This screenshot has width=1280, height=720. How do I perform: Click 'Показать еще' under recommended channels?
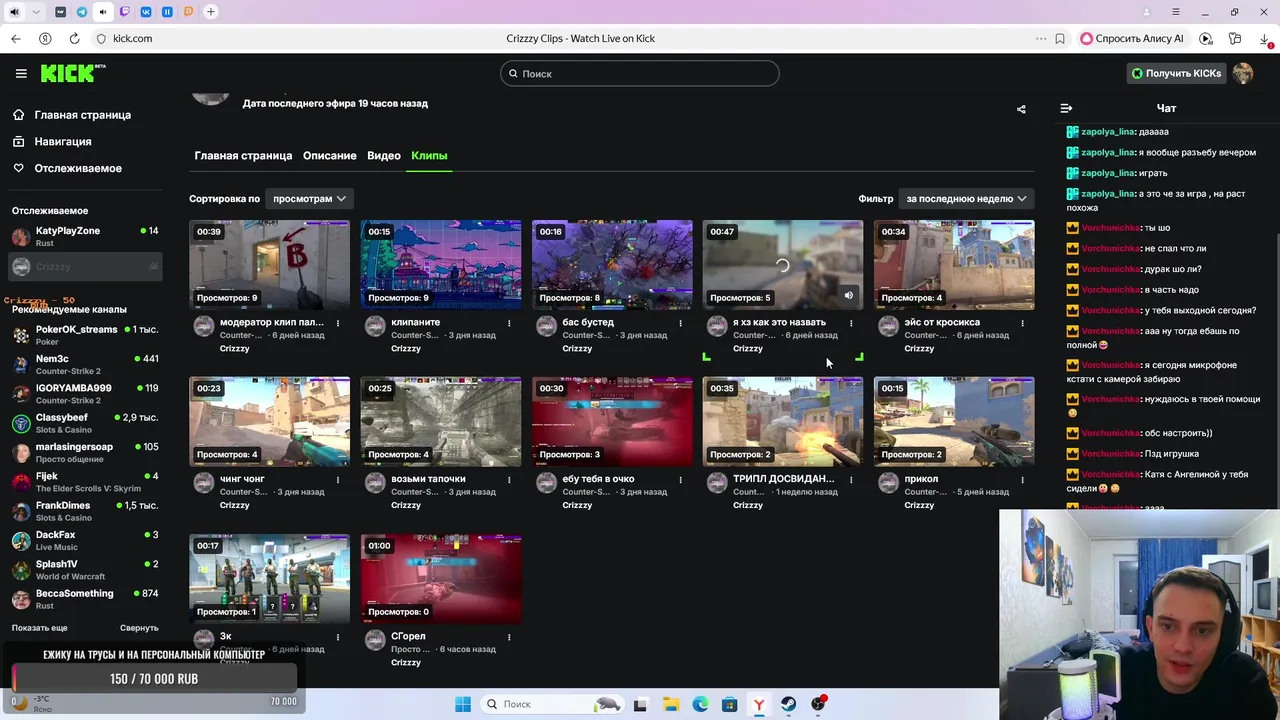click(x=40, y=628)
